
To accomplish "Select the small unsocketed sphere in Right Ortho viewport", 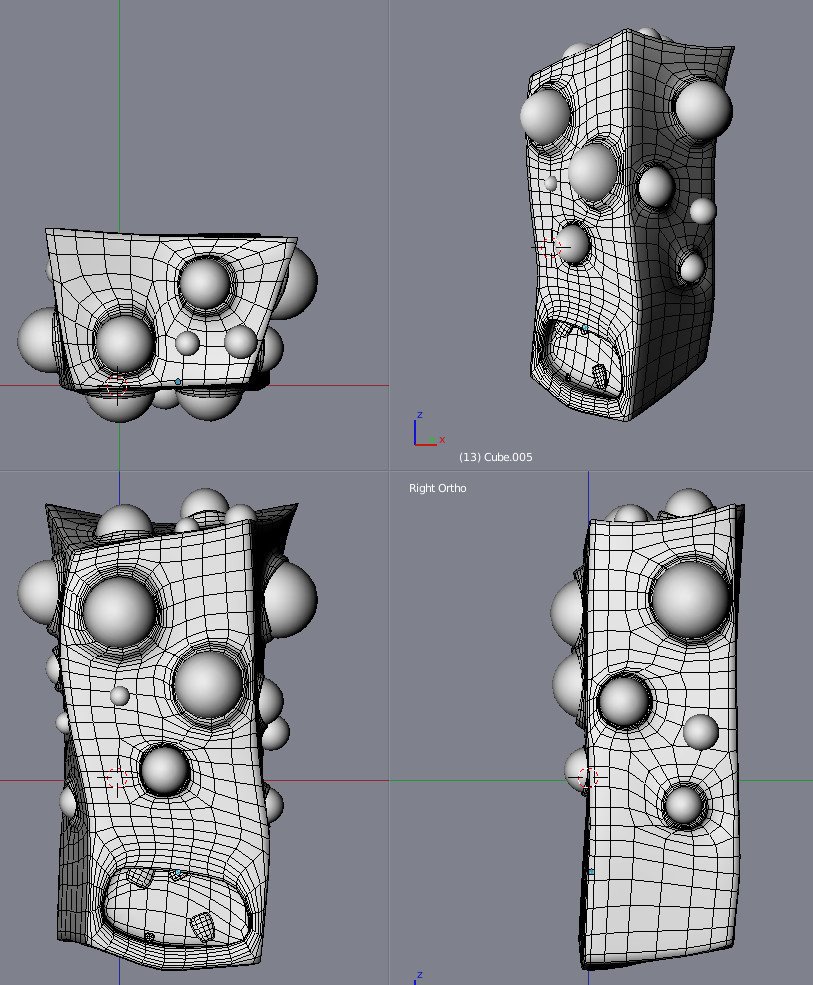I will coord(700,732).
